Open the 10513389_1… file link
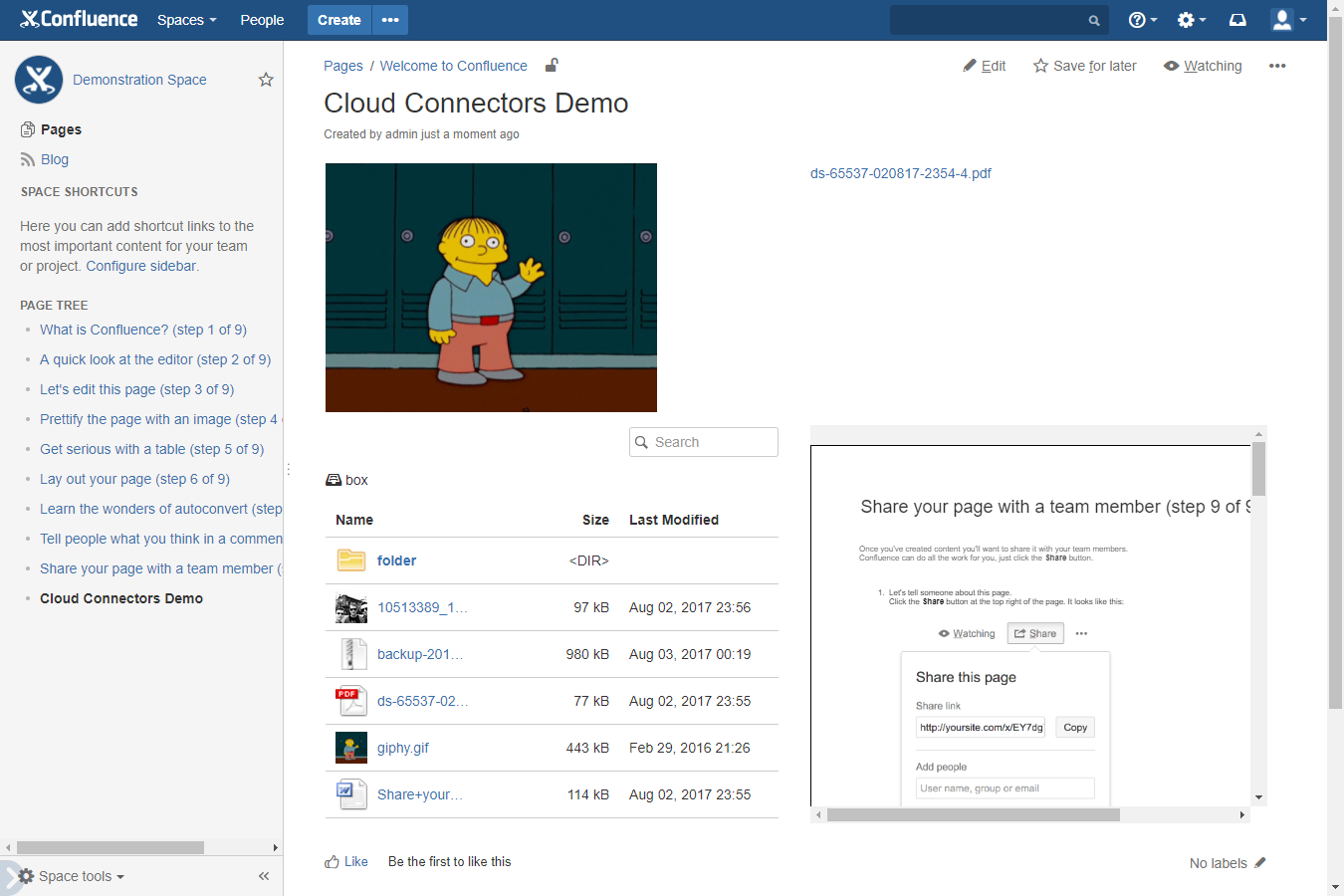The height and width of the screenshot is (896, 1344). tap(422, 607)
